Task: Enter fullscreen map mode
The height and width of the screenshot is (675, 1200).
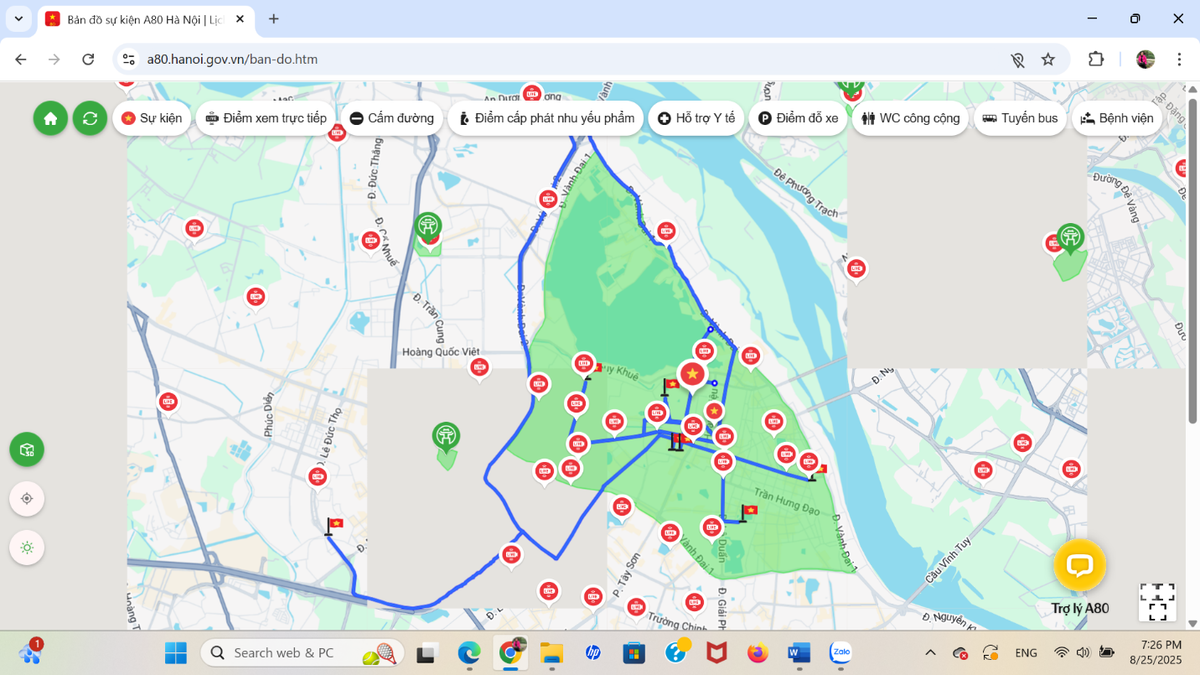Action: [1157, 602]
